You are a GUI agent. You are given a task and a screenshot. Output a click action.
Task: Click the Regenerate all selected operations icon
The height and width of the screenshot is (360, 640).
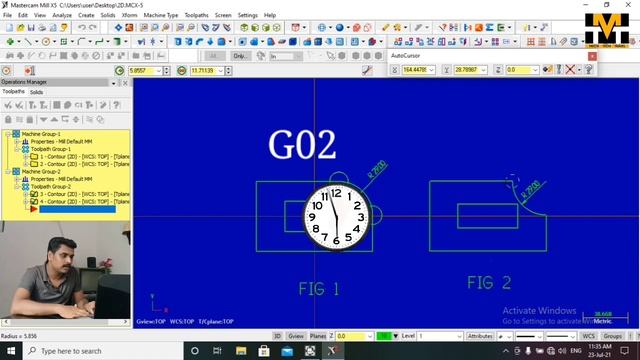[x=32, y=105]
